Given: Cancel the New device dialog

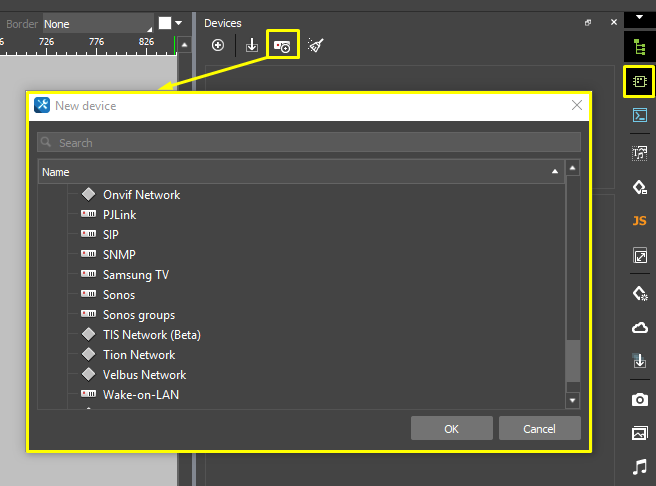Looking at the screenshot, I should tap(539, 428).
